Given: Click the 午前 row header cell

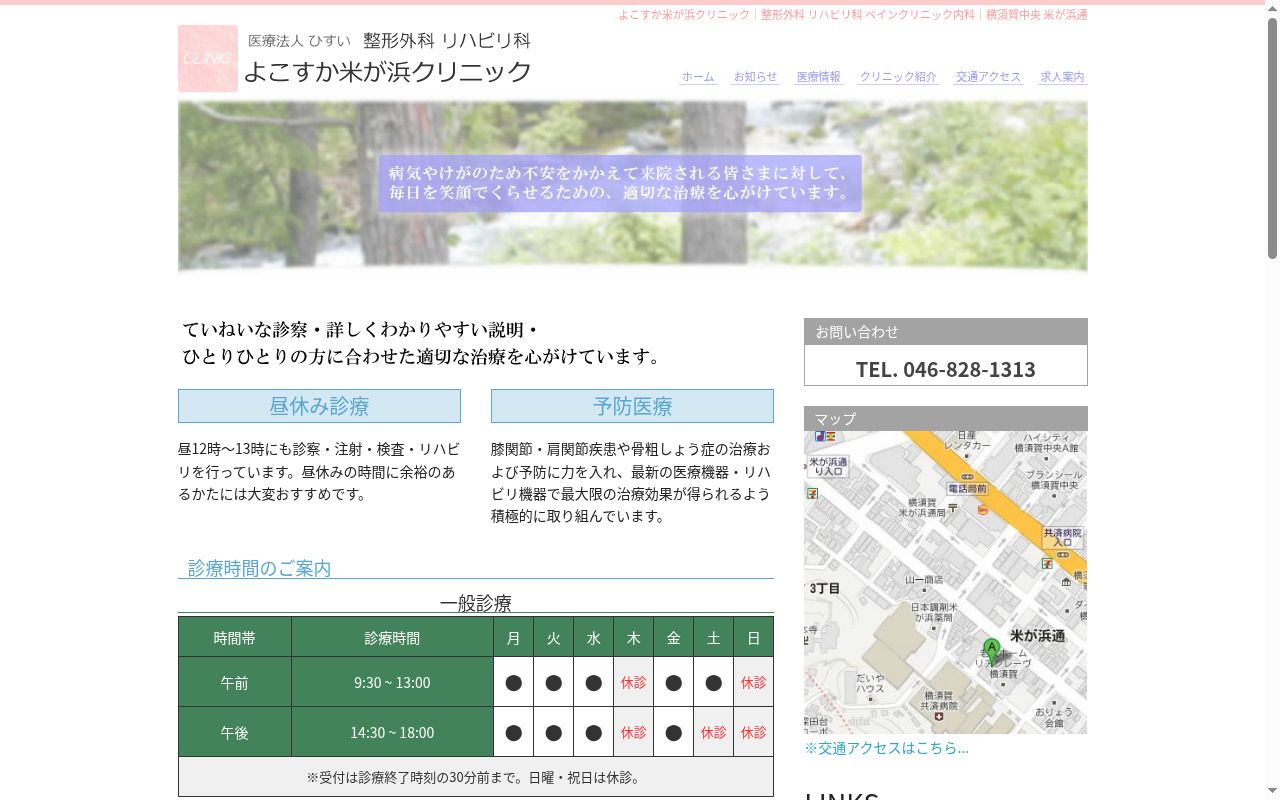Looking at the screenshot, I should tap(235, 682).
